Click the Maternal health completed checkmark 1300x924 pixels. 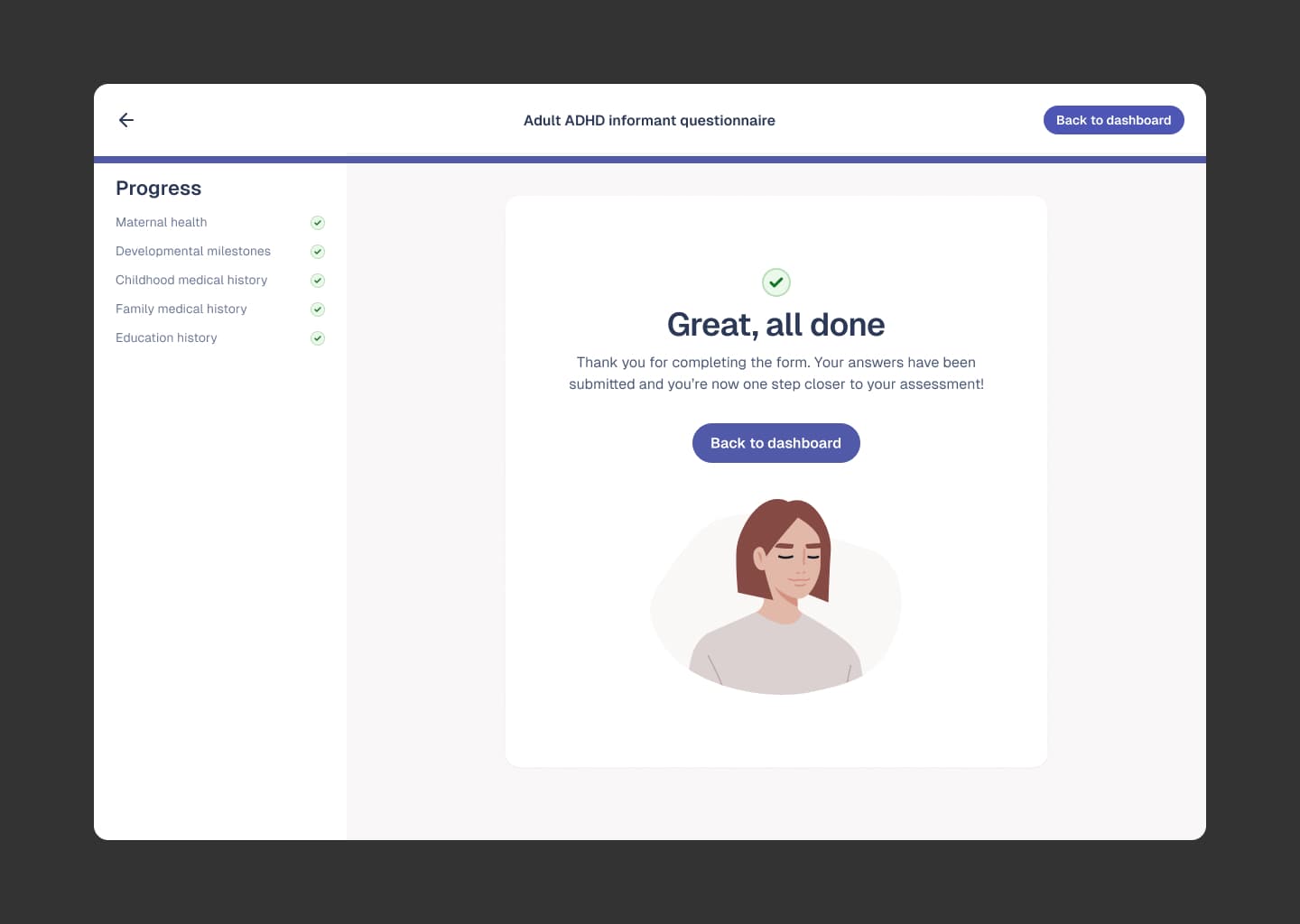click(318, 223)
